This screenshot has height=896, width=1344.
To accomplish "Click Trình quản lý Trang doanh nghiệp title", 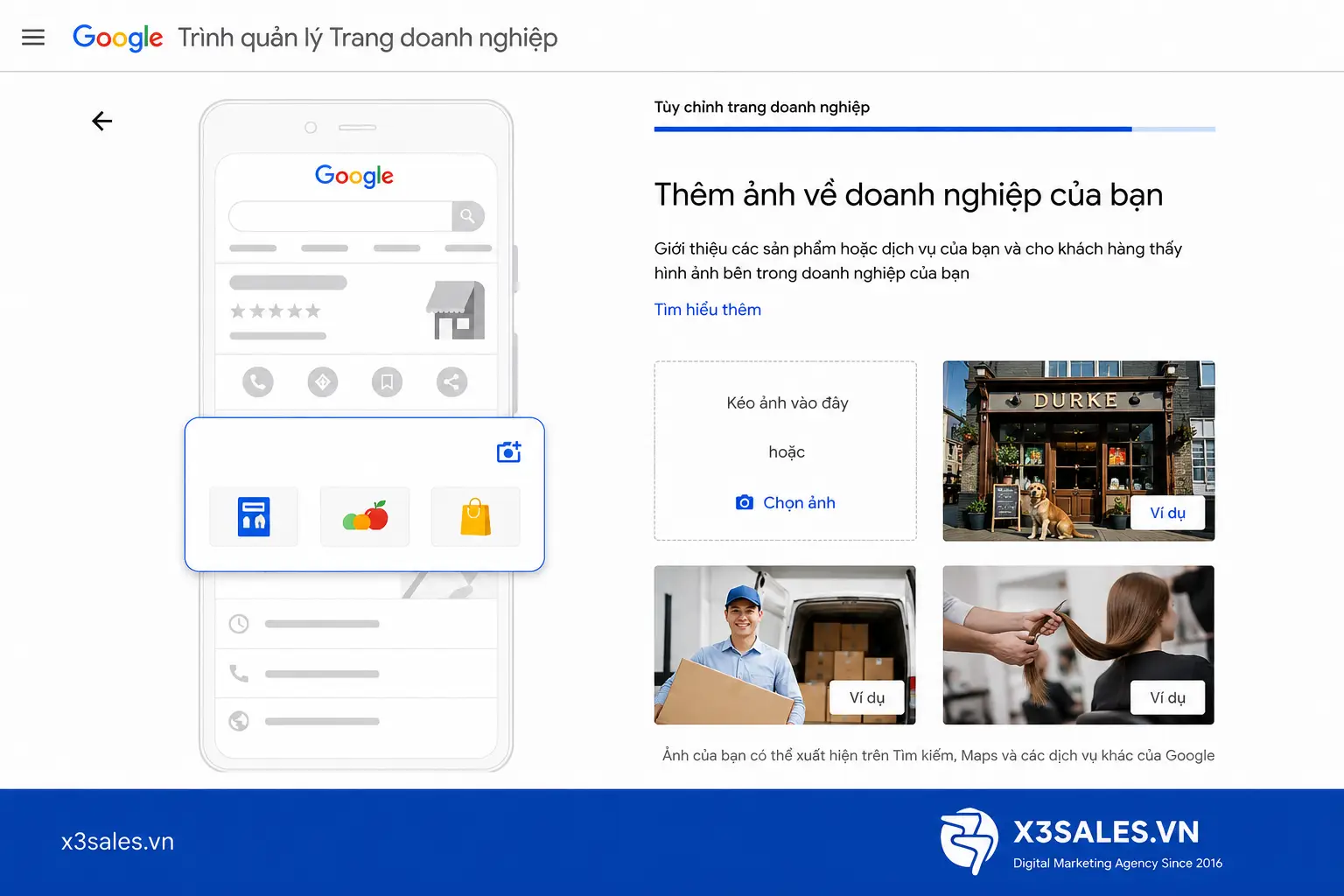I will pyautogui.click(x=367, y=38).
